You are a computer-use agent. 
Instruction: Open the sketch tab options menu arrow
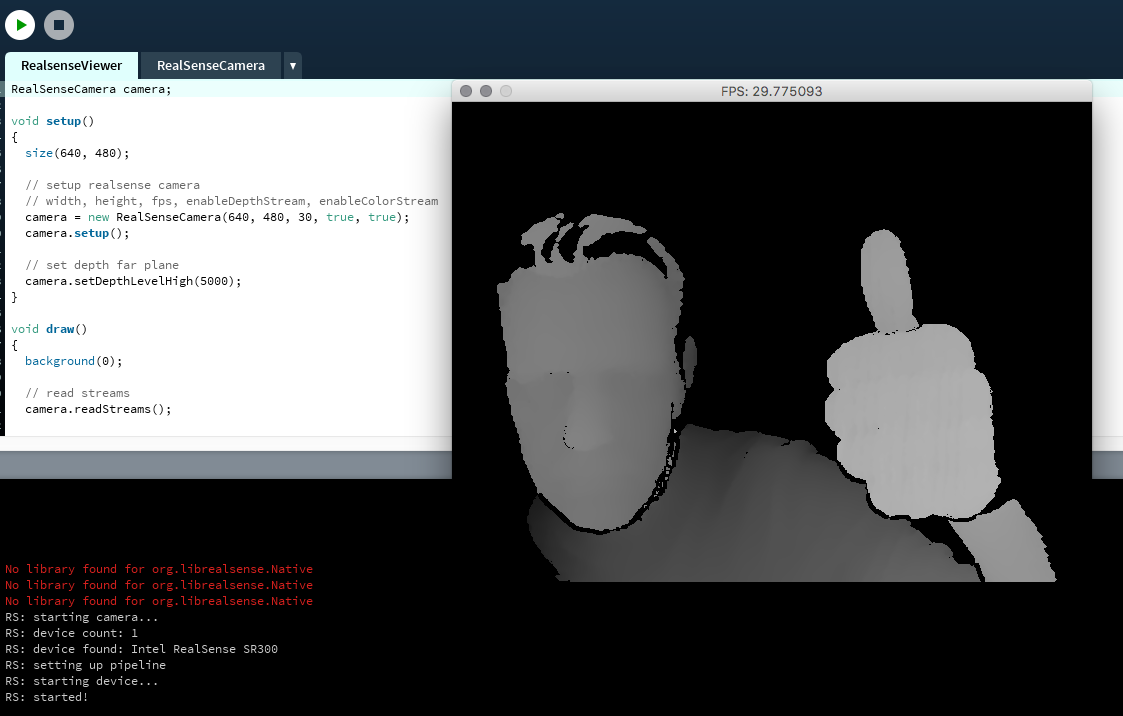tap(292, 65)
